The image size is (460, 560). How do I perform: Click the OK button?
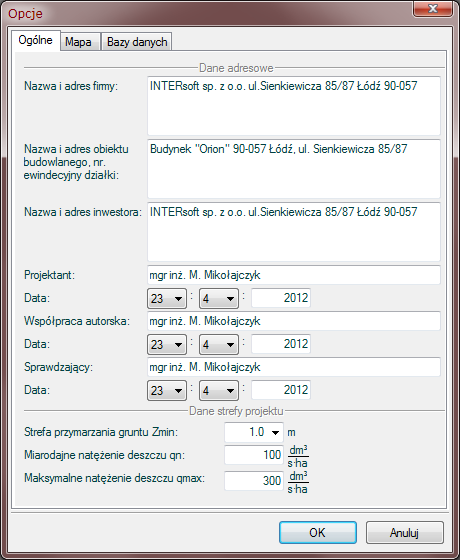(x=318, y=532)
